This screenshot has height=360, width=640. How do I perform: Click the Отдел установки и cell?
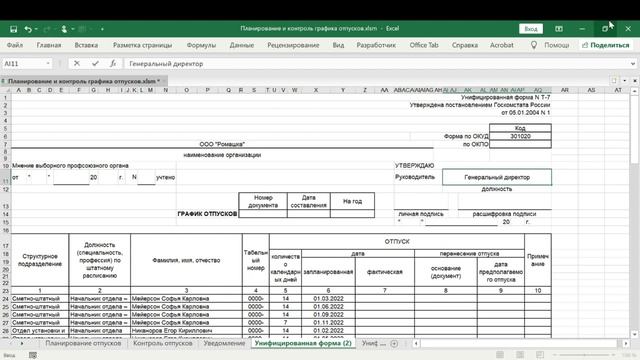click(40, 330)
